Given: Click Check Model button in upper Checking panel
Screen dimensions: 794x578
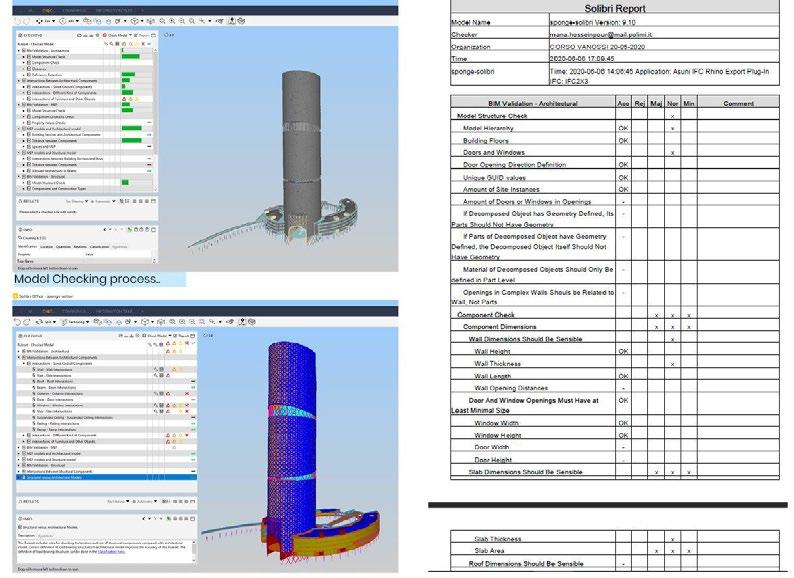Looking at the screenshot, I should pos(115,35).
